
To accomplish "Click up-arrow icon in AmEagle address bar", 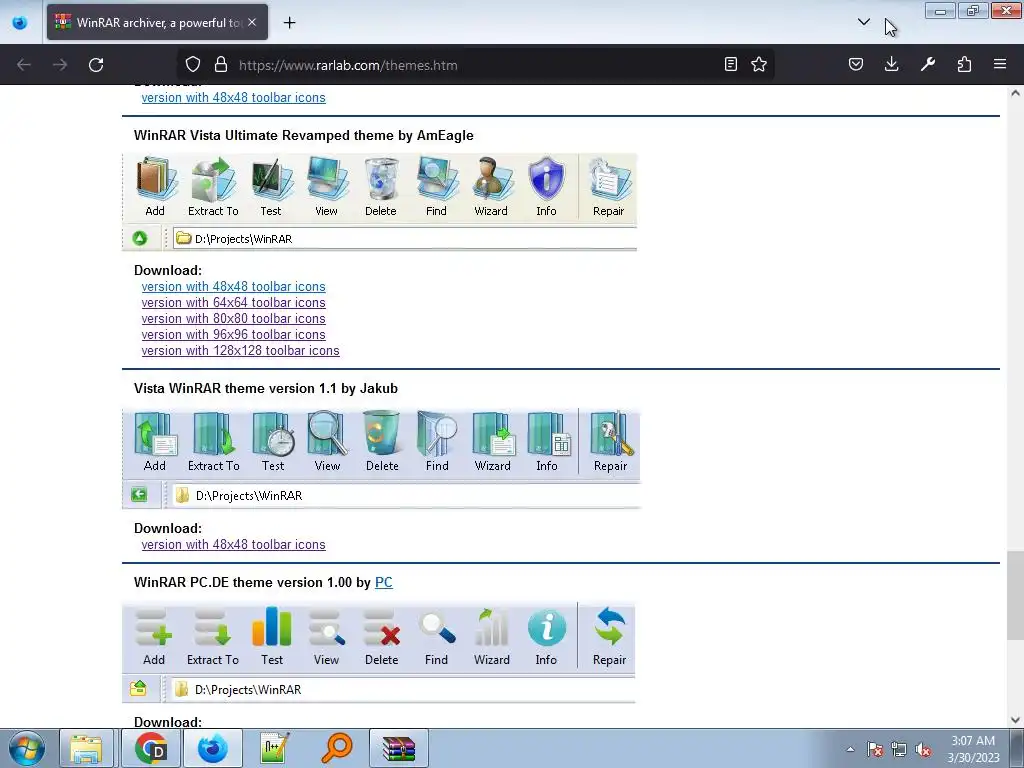I will pyautogui.click(x=140, y=238).
